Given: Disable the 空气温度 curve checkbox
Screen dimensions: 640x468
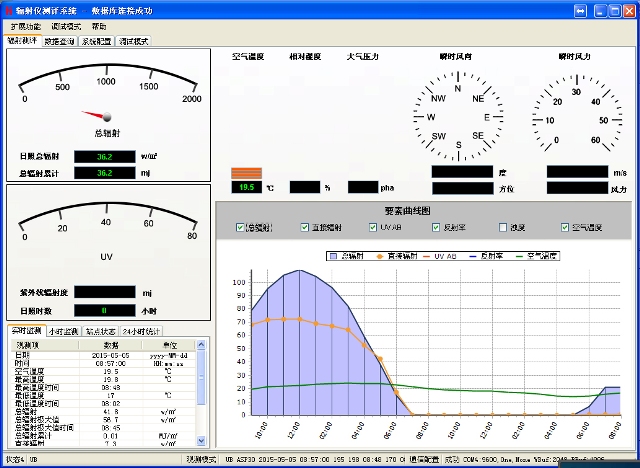Looking at the screenshot, I should pyautogui.click(x=565, y=228).
